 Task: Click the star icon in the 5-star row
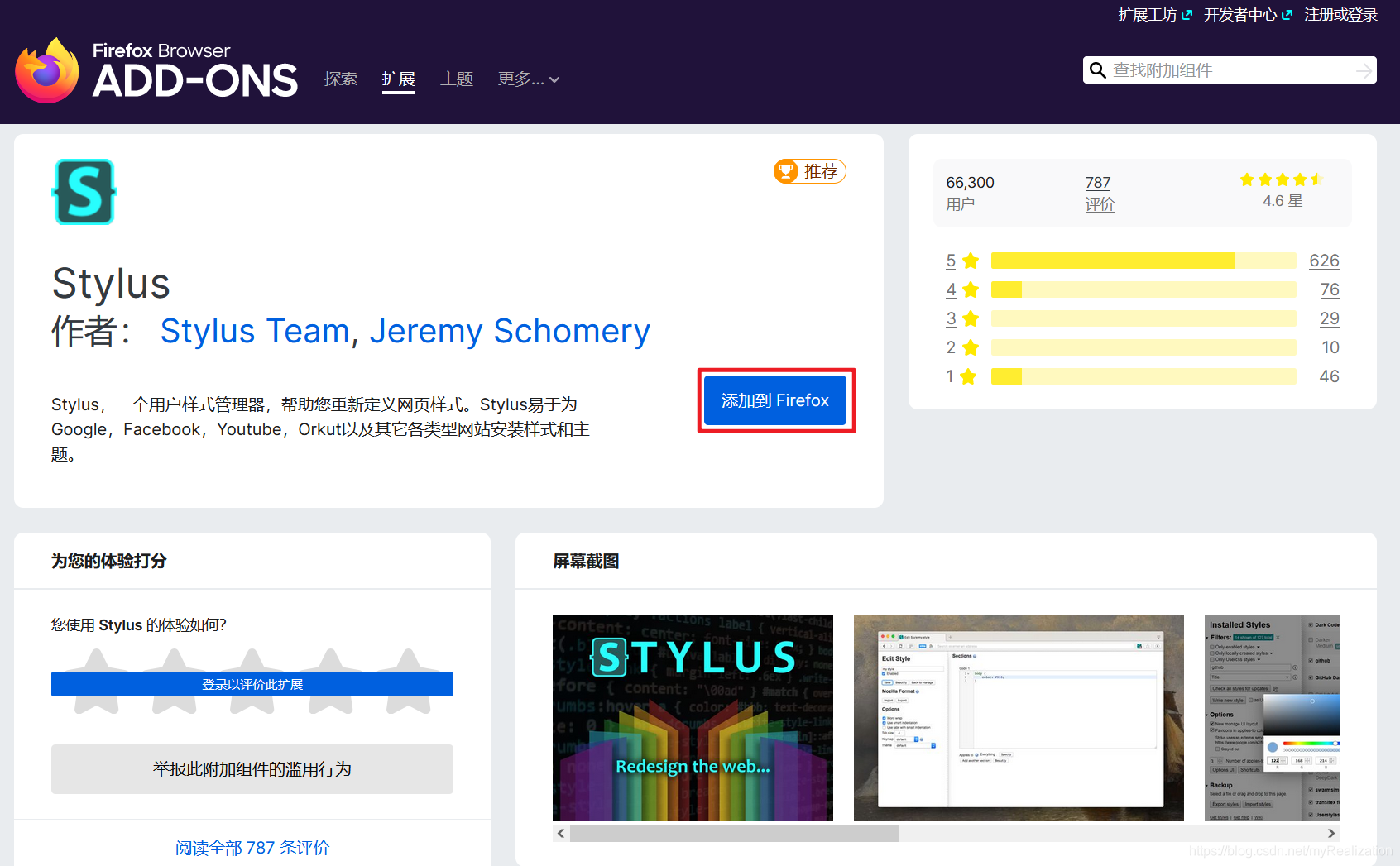pos(971,261)
